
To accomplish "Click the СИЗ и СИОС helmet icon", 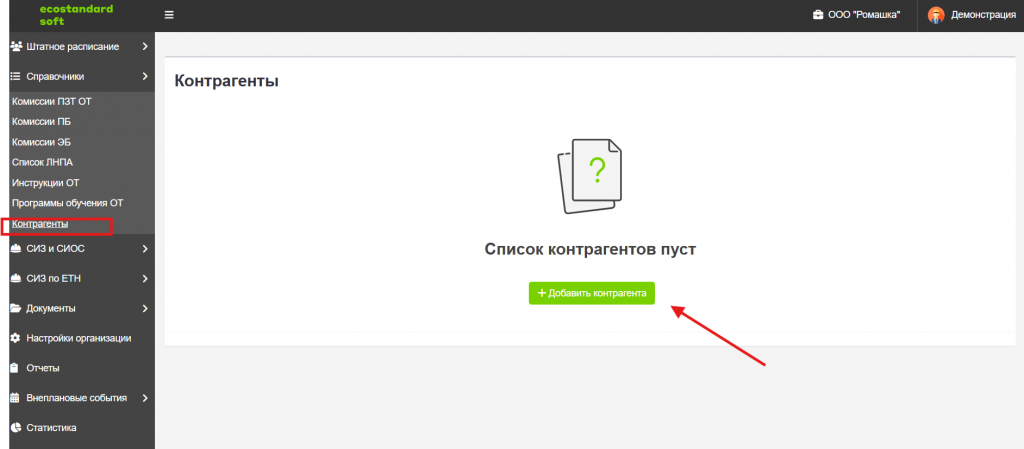I will click(16, 249).
